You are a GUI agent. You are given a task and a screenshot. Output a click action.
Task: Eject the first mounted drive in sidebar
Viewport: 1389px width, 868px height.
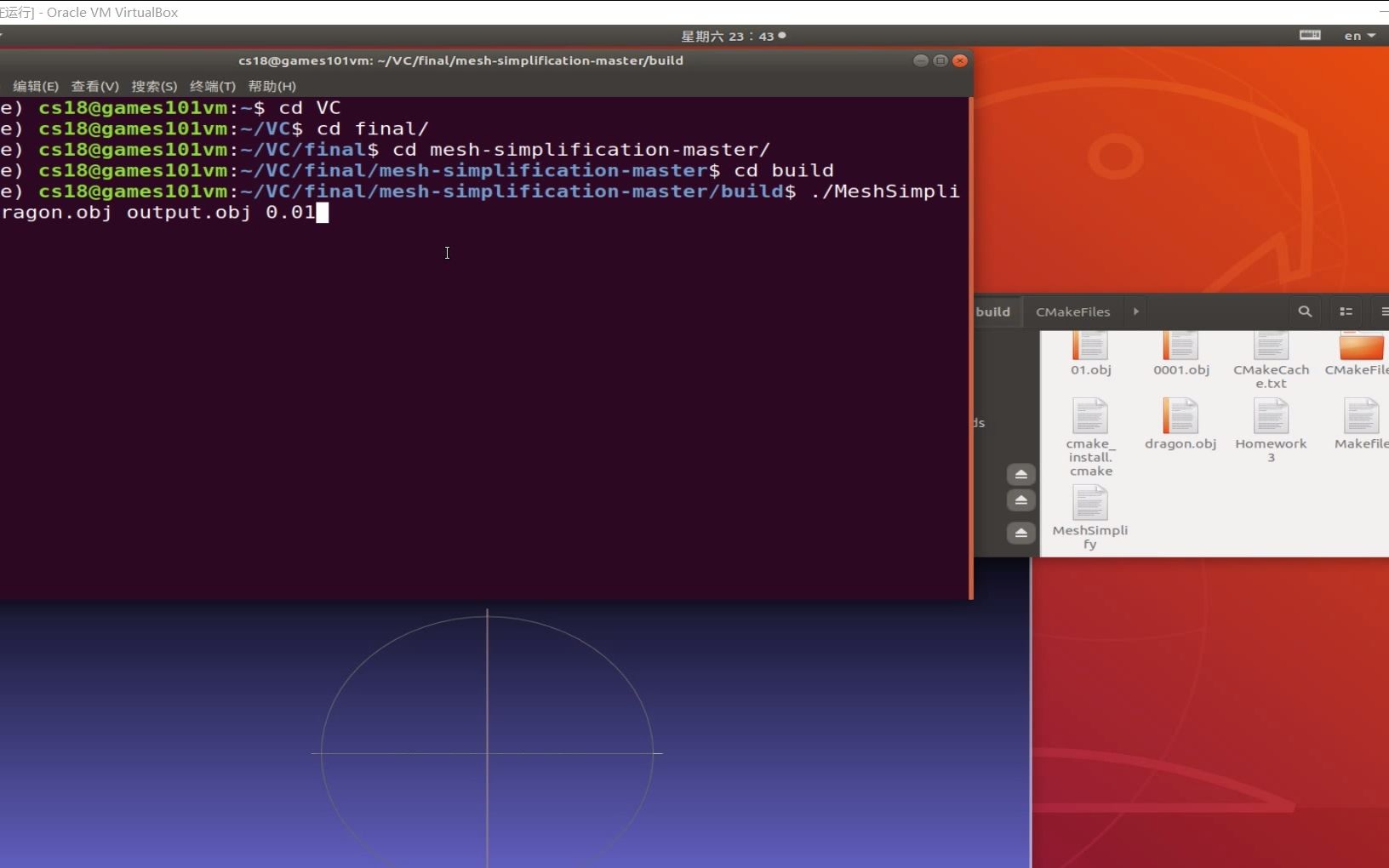tap(1021, 474)
